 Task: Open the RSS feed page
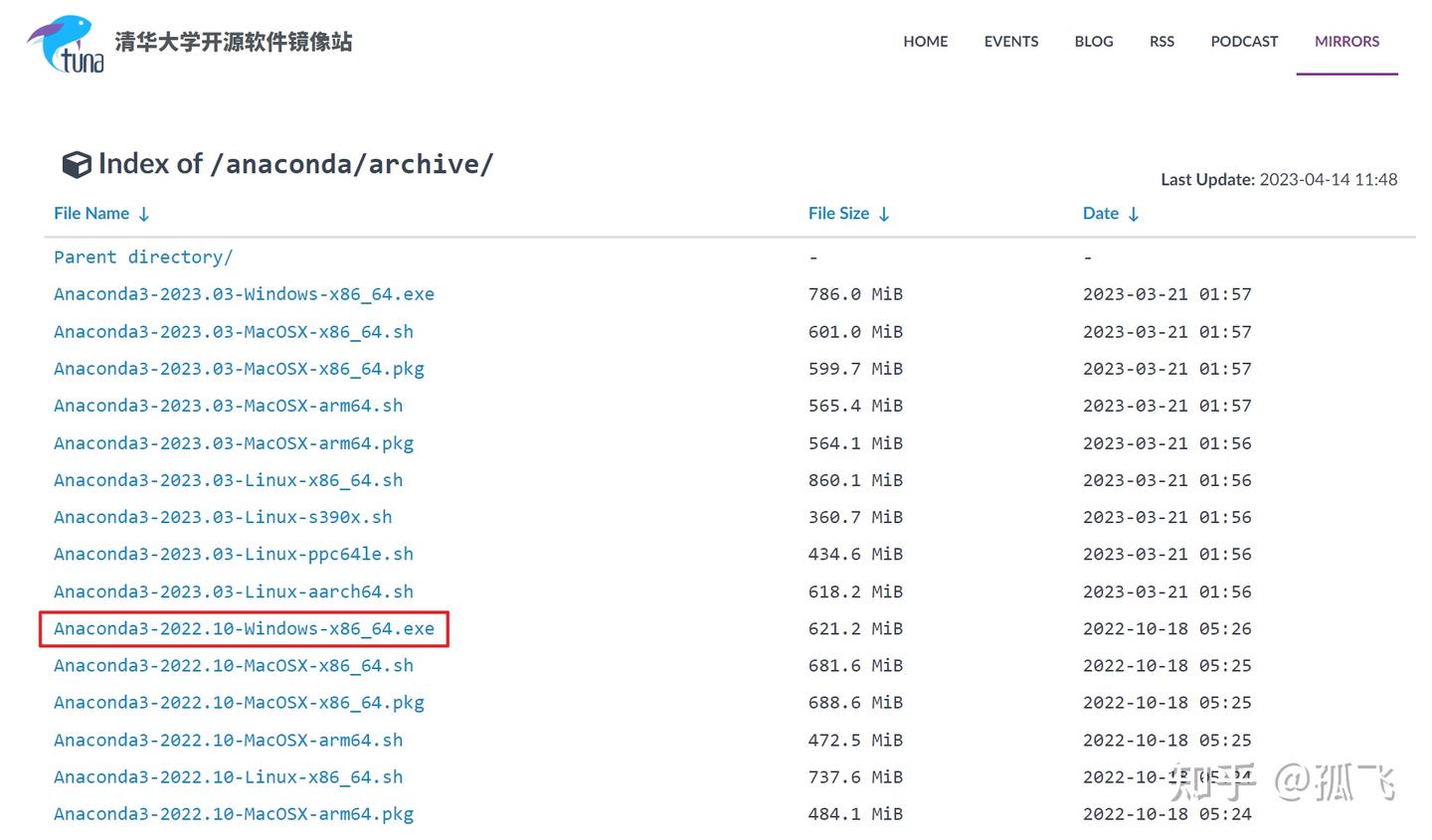tap(1162, 42)
